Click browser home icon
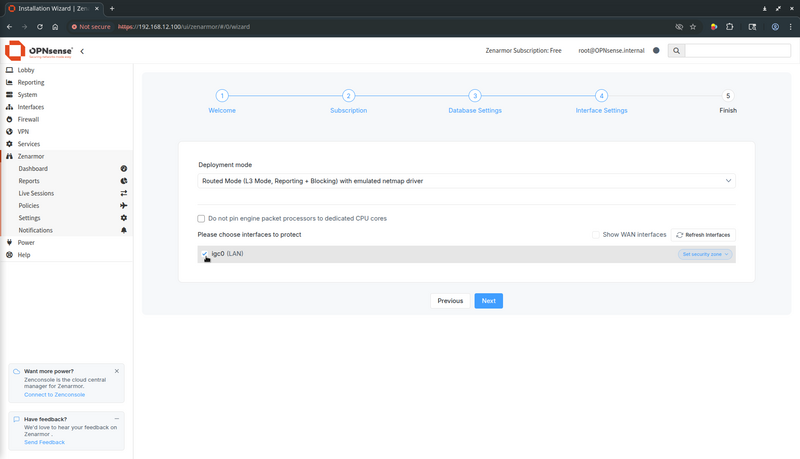This screenshot has width=800, height=459. [x=55, y=27]
